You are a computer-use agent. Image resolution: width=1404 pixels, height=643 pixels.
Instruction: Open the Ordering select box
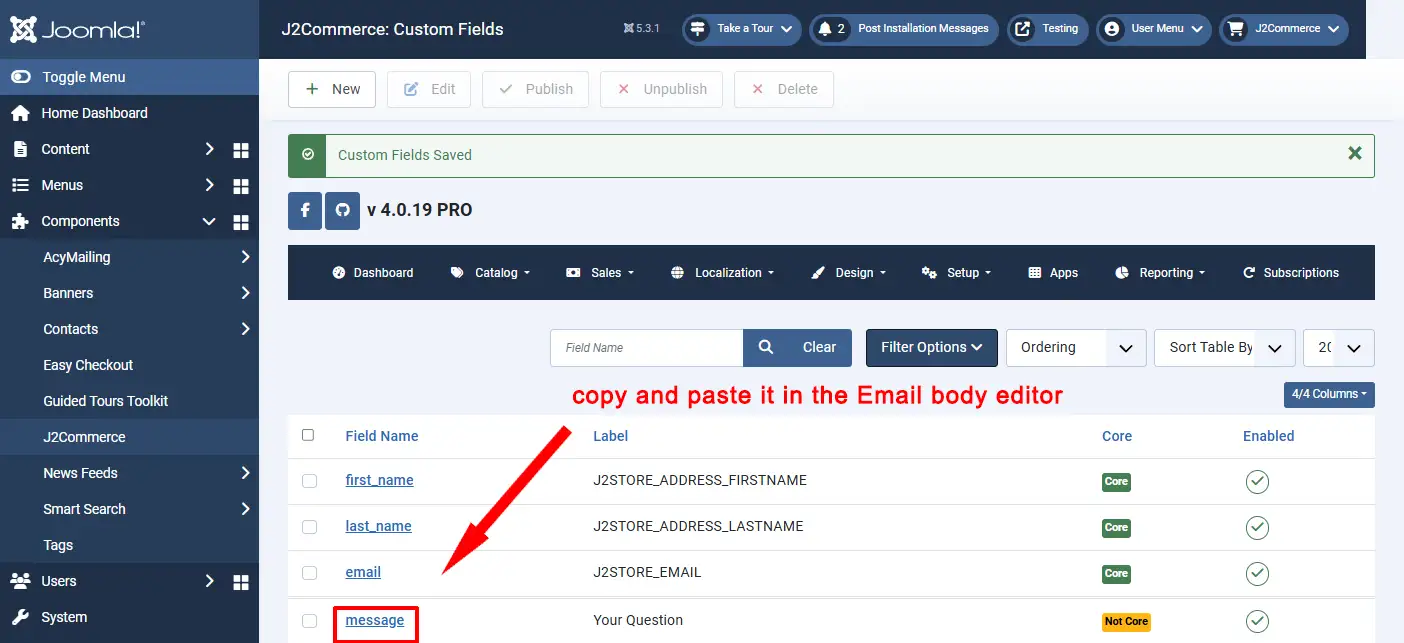(x=1076, y=348)
